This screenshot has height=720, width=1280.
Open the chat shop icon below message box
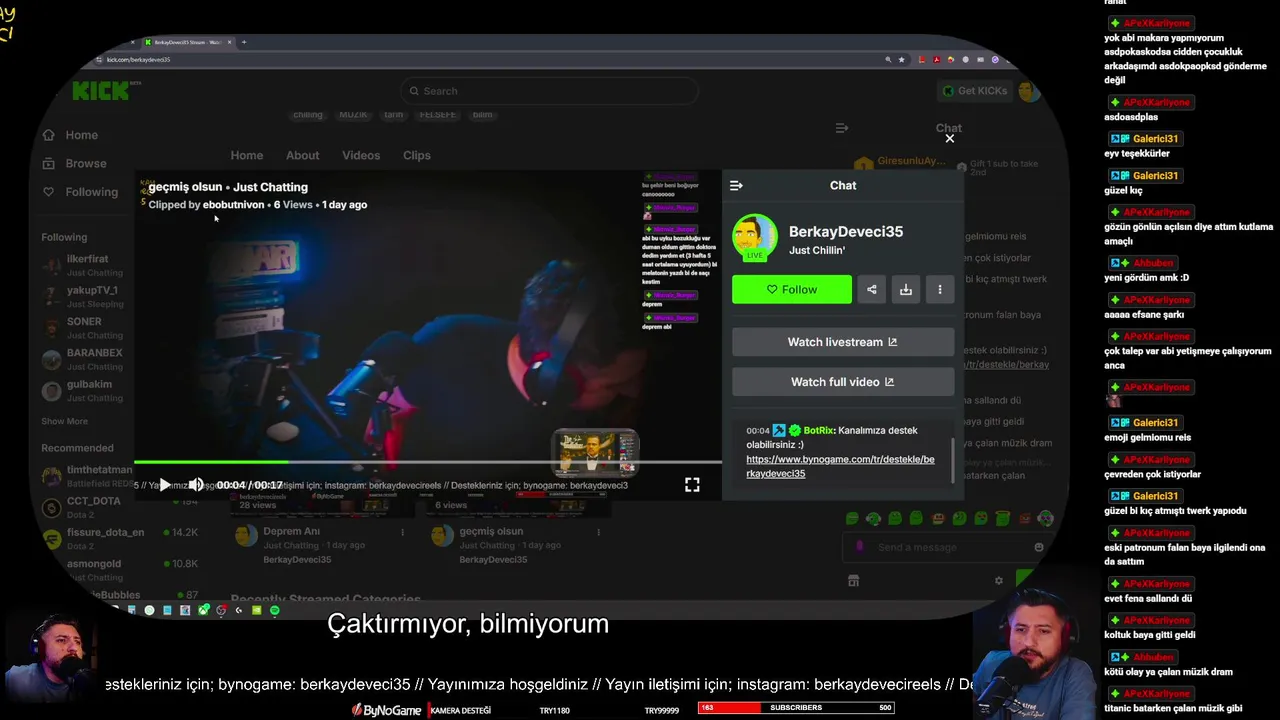pyautogui.click(x=853, y=581)
